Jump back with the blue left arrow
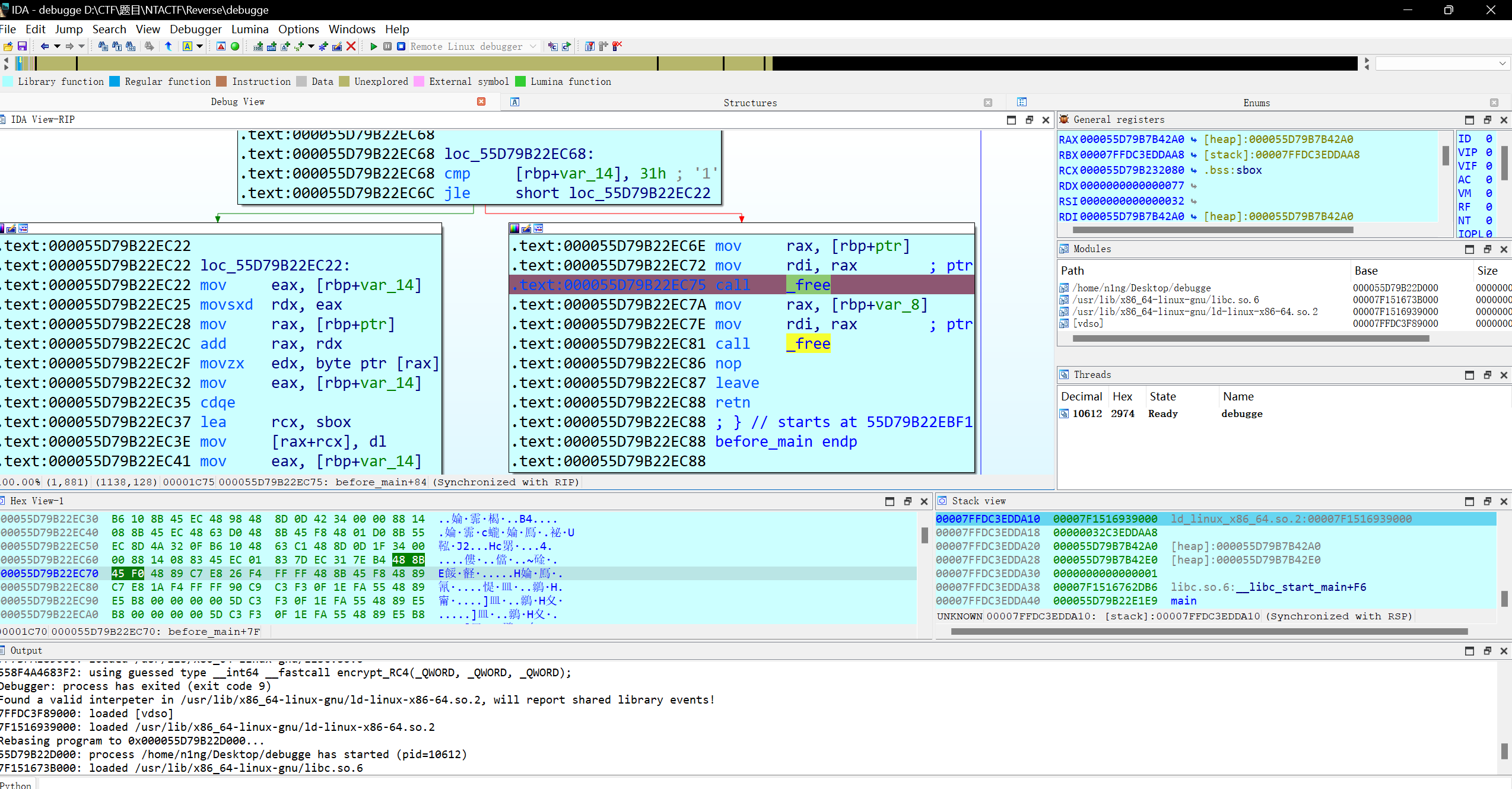The image size is (1512, 789). (x=45, y=46)
